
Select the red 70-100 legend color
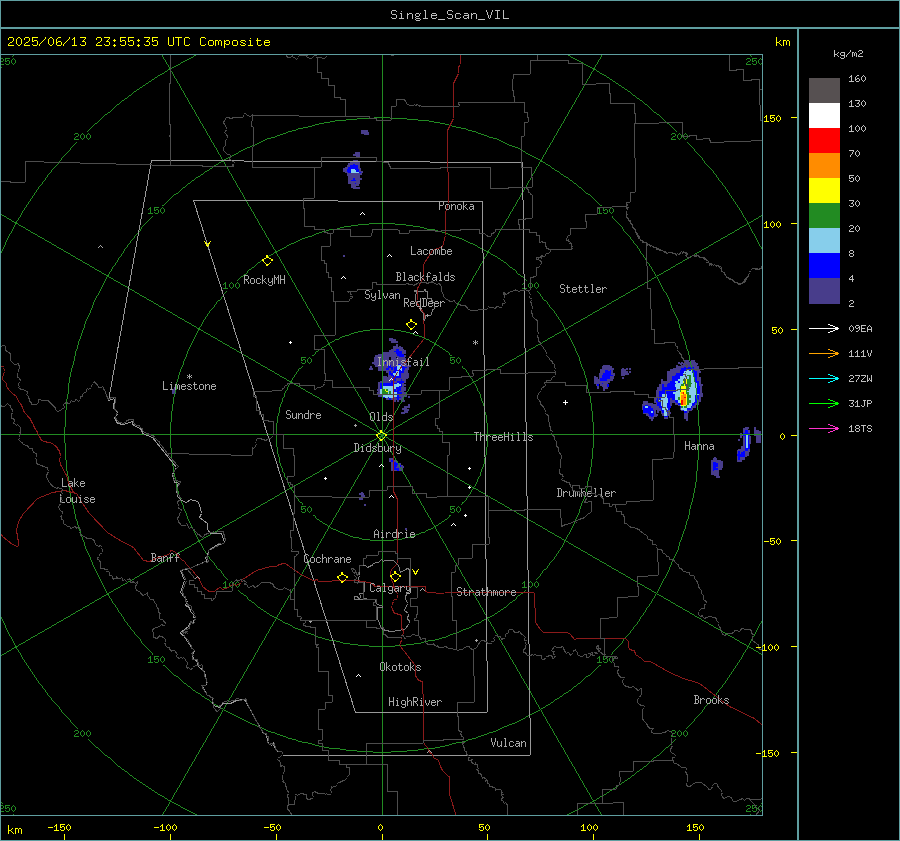[824, 141]
